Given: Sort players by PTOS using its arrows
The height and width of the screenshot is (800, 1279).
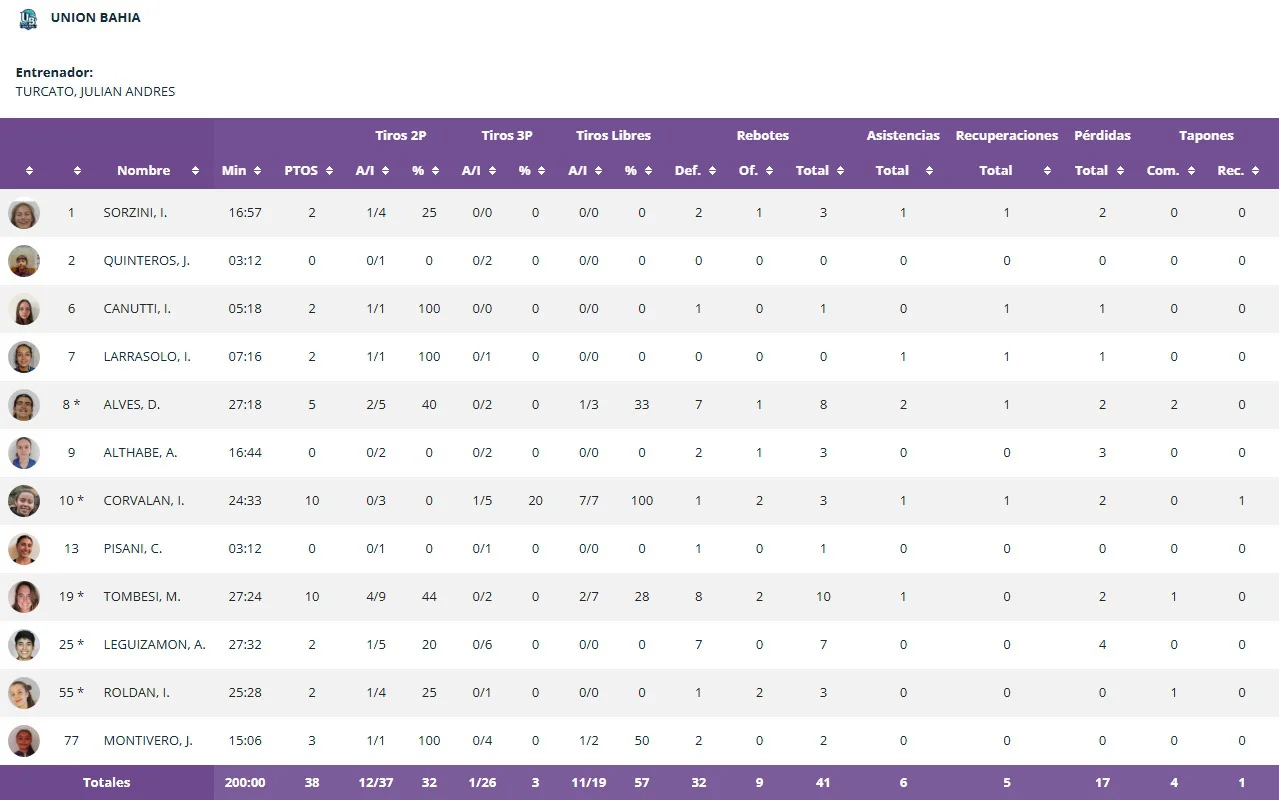Looking at the screenshot, I should click(330, 171).
